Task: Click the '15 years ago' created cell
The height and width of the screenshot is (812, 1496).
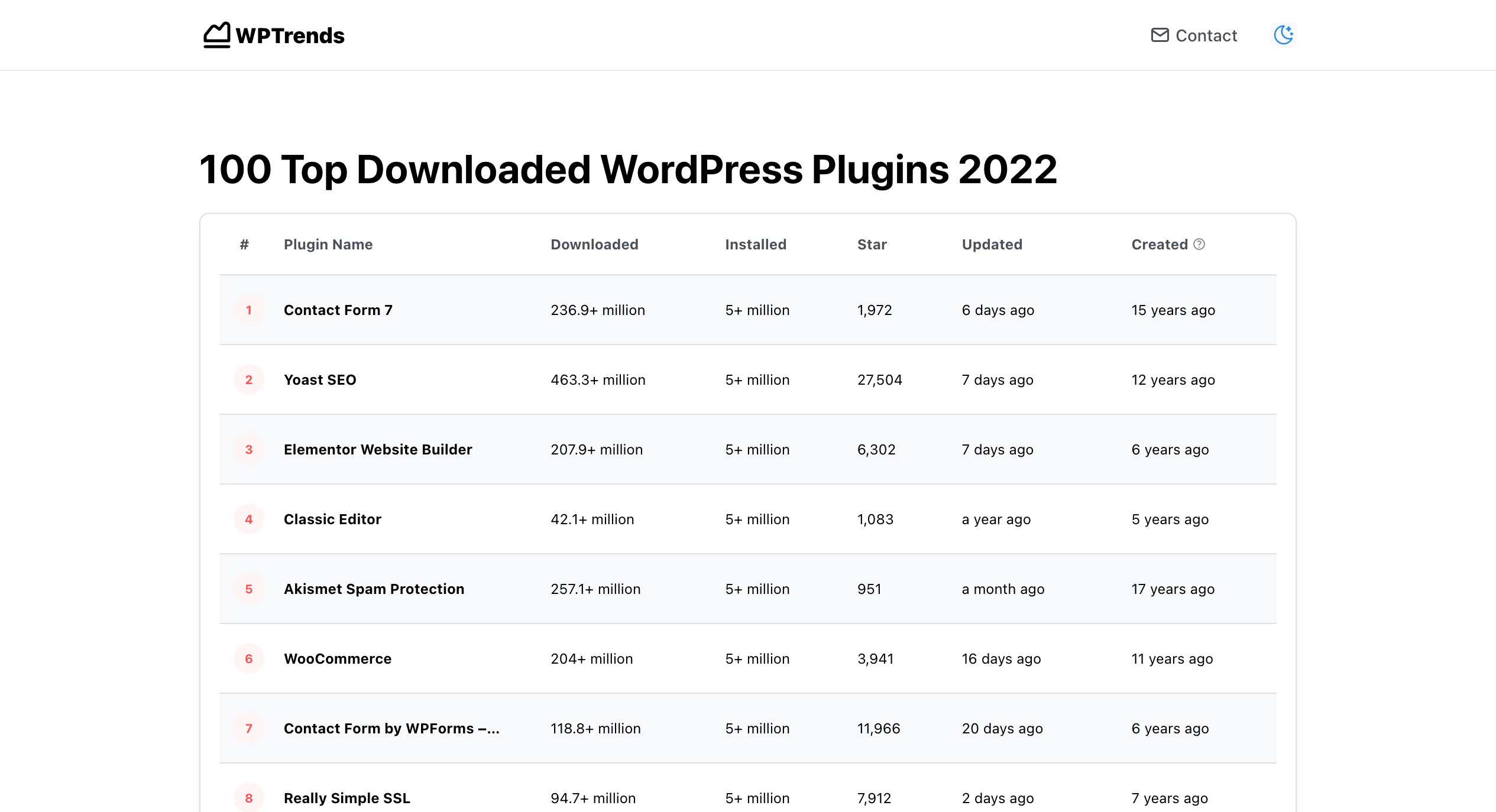Action: pyautogui.click(x=1173, y=310)
